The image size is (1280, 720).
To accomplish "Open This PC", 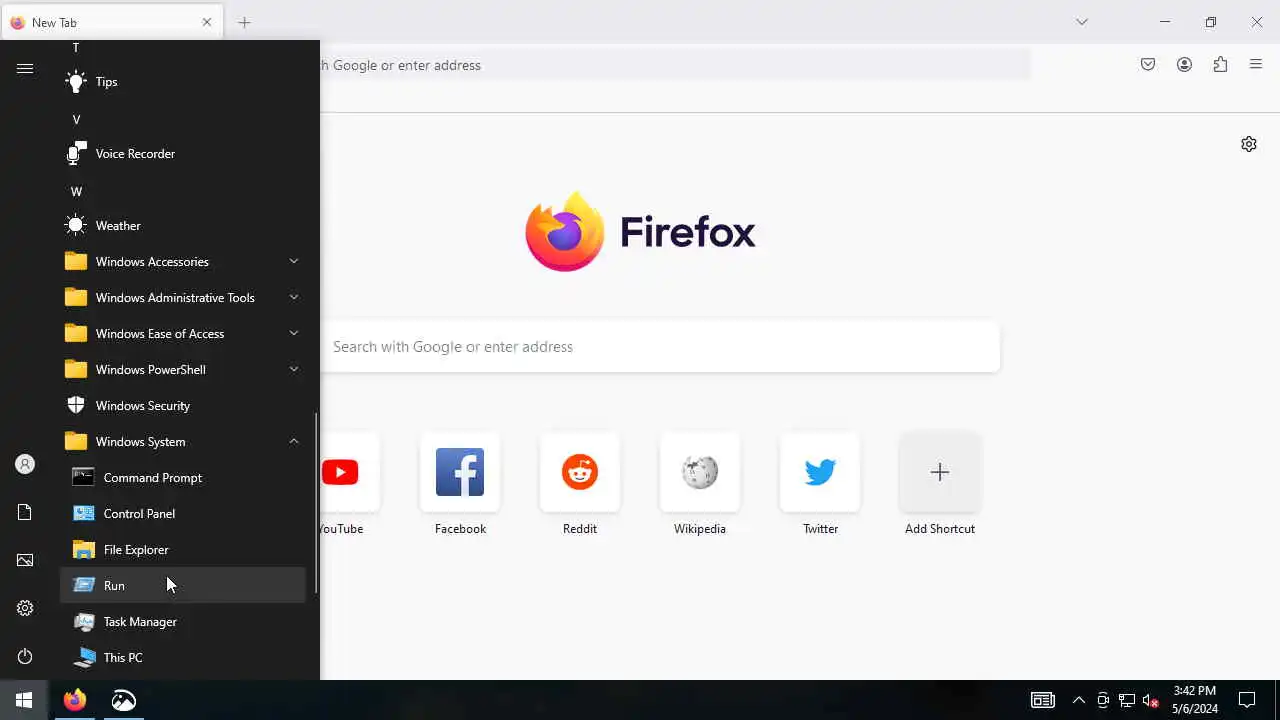I will click(x=183, y=658).
